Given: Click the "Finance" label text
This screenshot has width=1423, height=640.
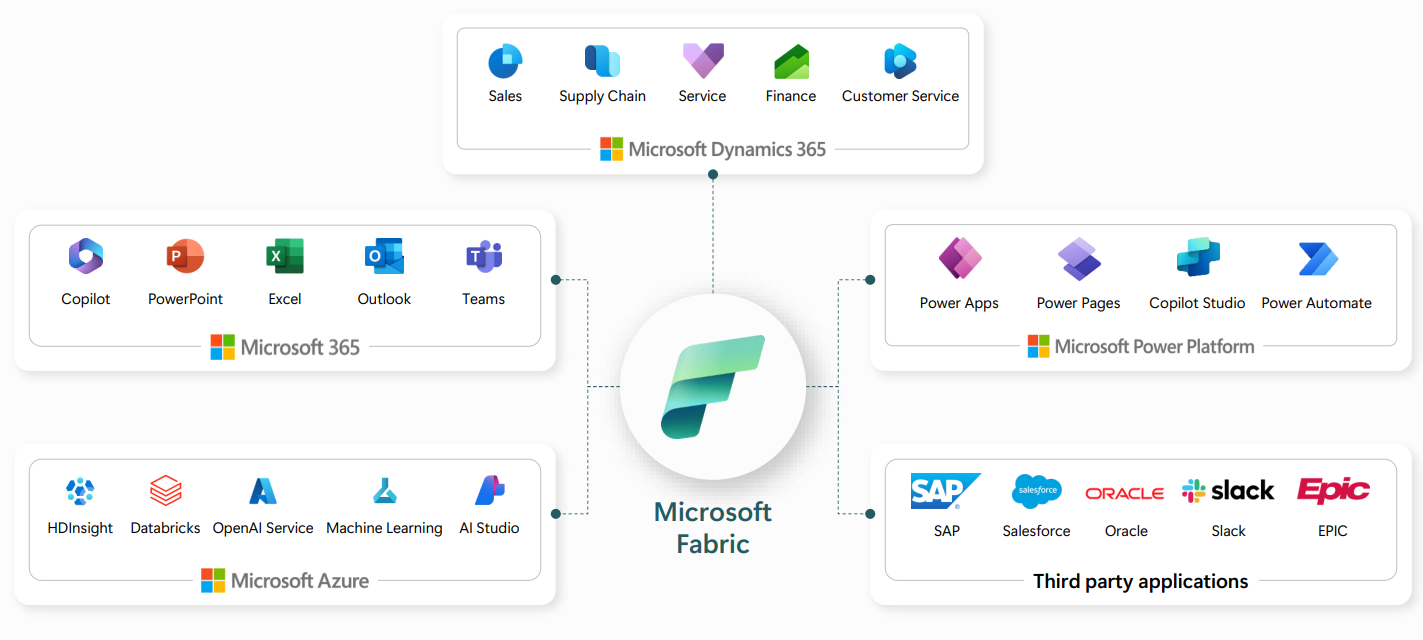Looking at the screenshot, I should click(791, 96).
